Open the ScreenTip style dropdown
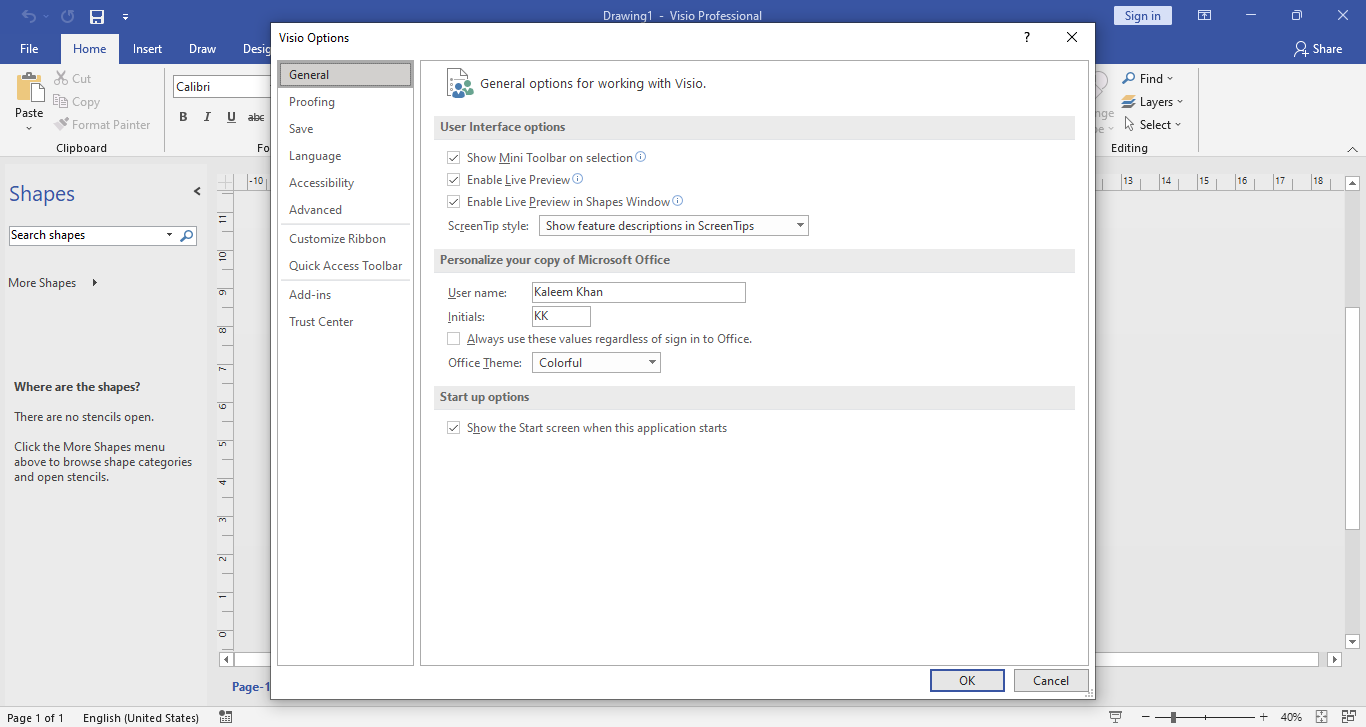The width and height of the screenshot is (1366, 727). 673,226
